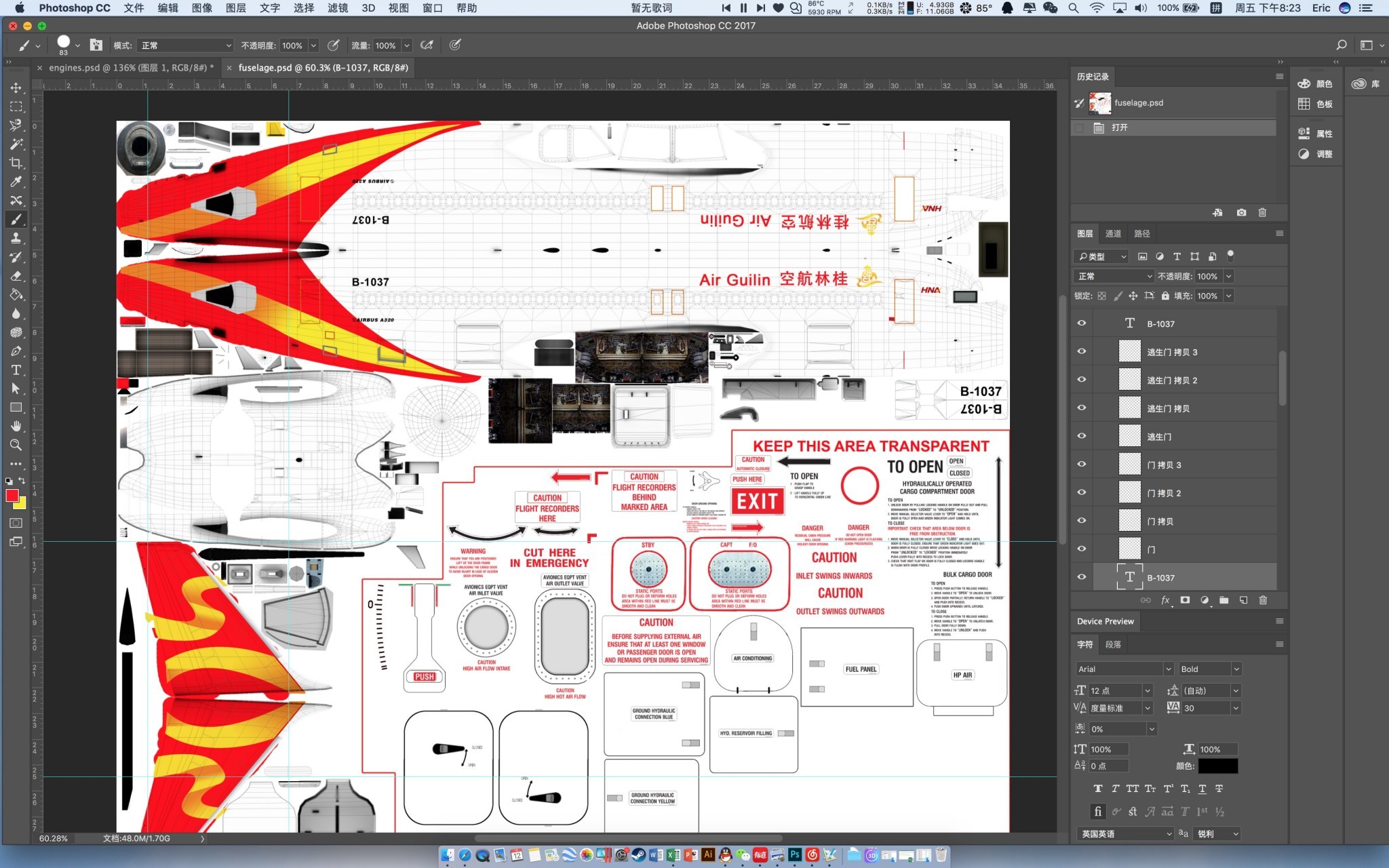Open 颜色 color panel button
Image resolution: width=1389 pixels, height=868 pixels.
(x=1315, y=84)
